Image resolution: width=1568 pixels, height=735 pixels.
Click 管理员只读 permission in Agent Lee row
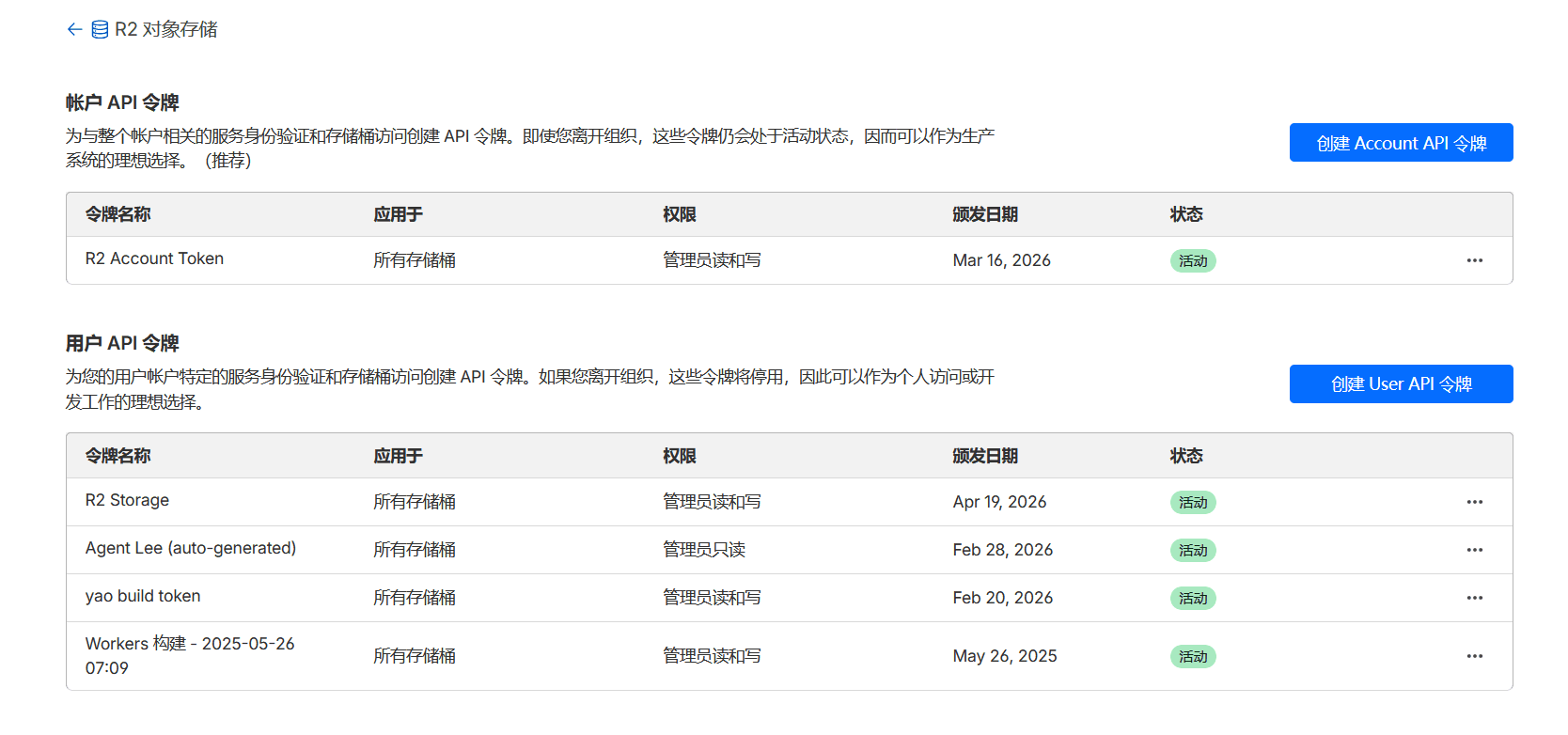704,550
